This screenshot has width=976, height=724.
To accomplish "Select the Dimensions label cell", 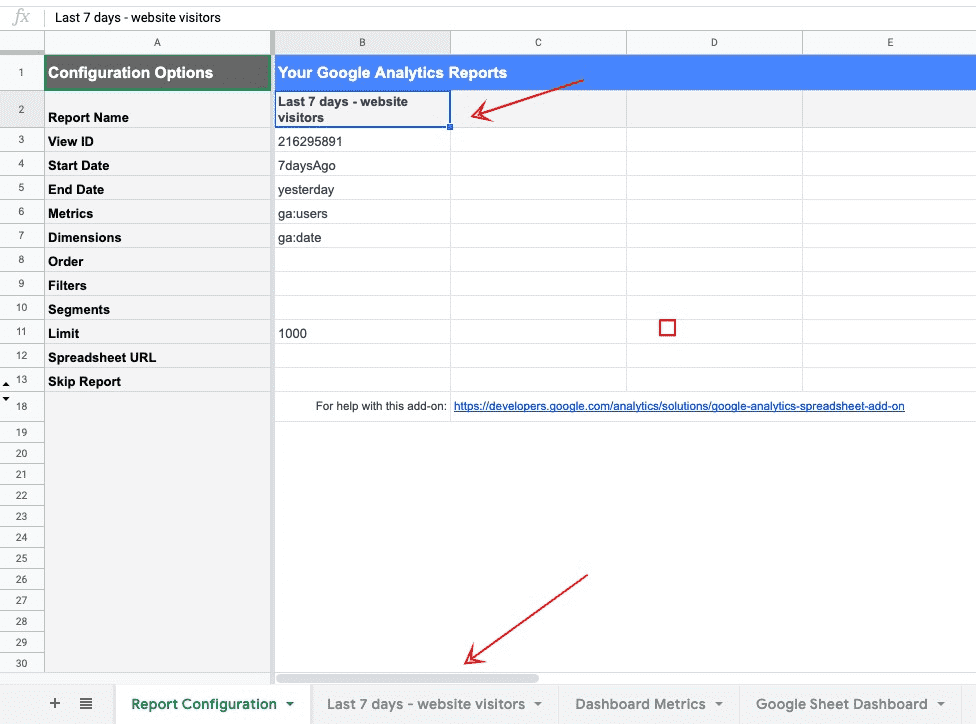I will (x=157, y=236).
